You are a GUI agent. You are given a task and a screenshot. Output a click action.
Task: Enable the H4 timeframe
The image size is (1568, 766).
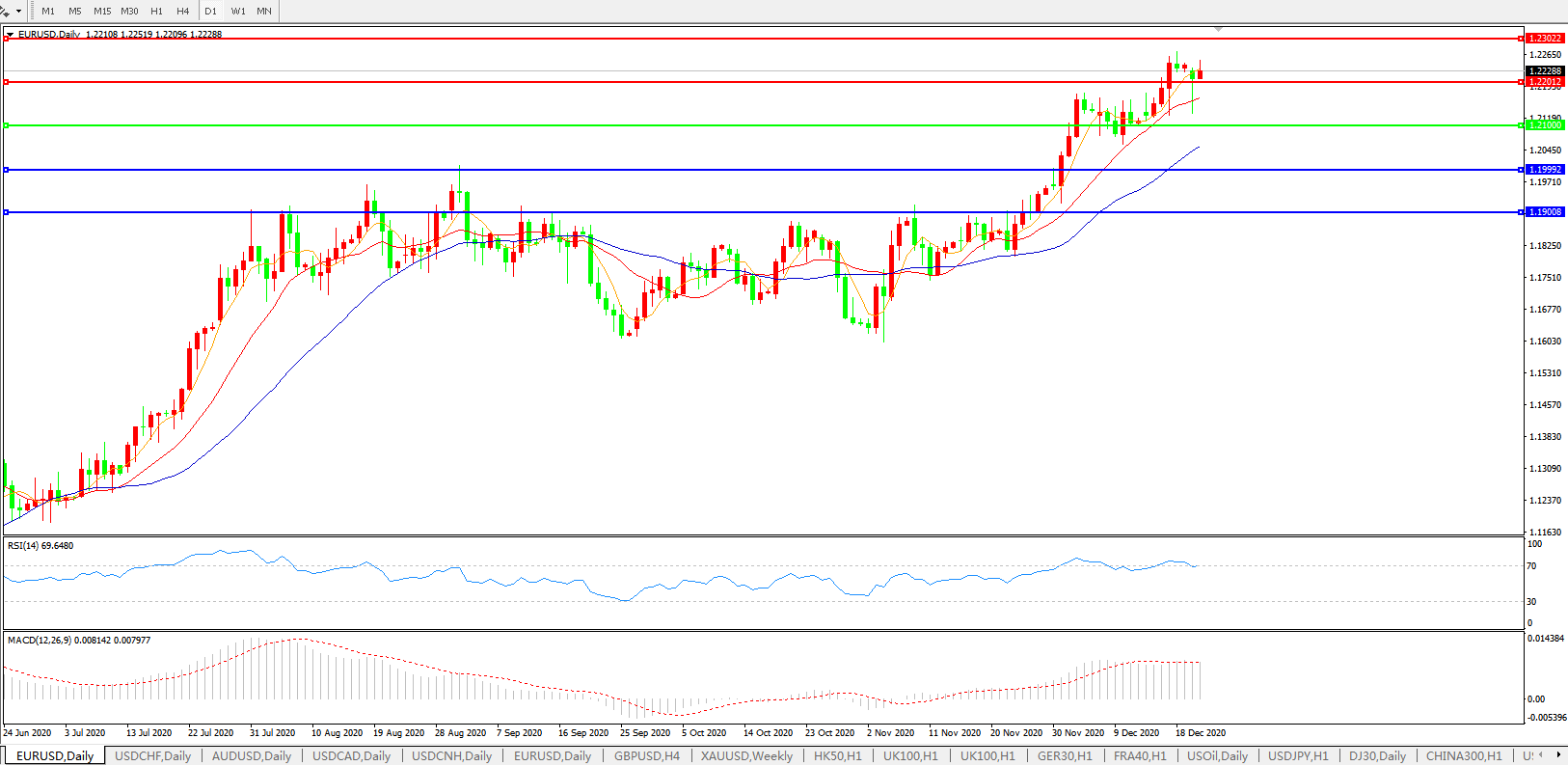pos(183,12)
